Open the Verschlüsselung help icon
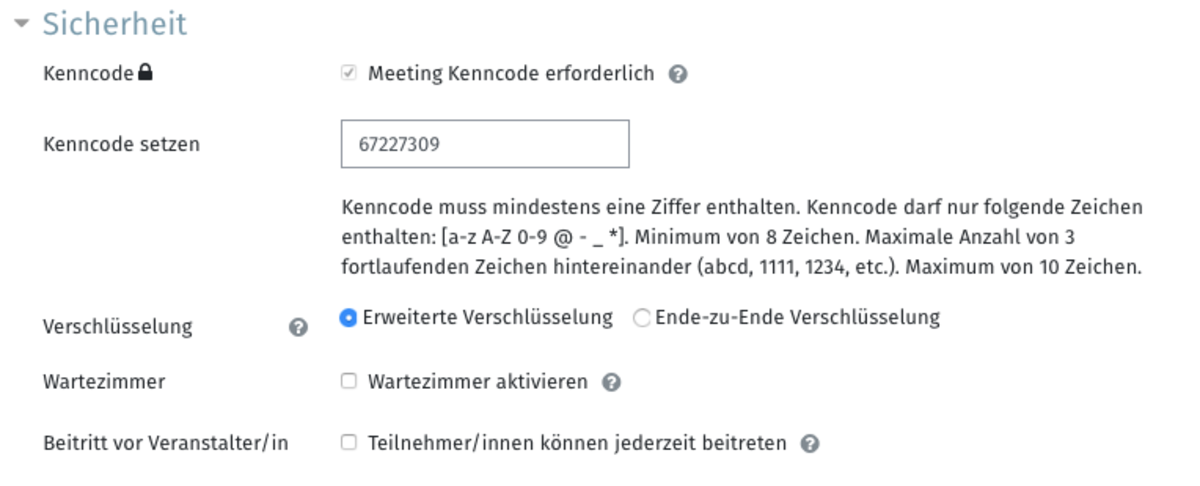 pos(298,327)
